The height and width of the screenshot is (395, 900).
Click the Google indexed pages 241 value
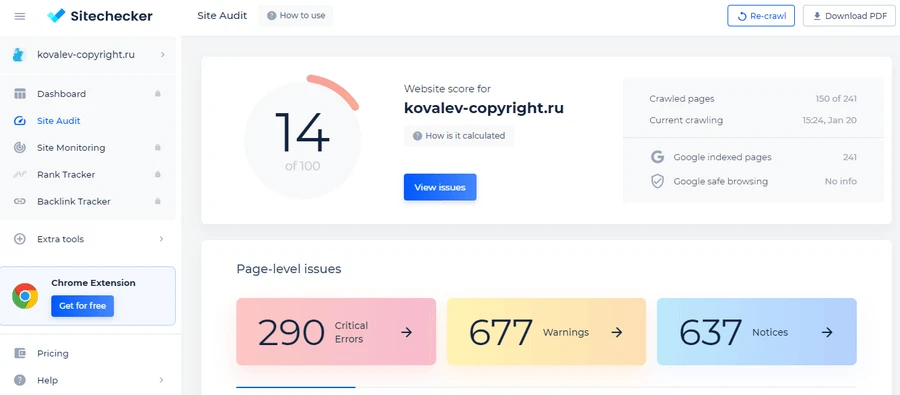(x=850, y=157)
